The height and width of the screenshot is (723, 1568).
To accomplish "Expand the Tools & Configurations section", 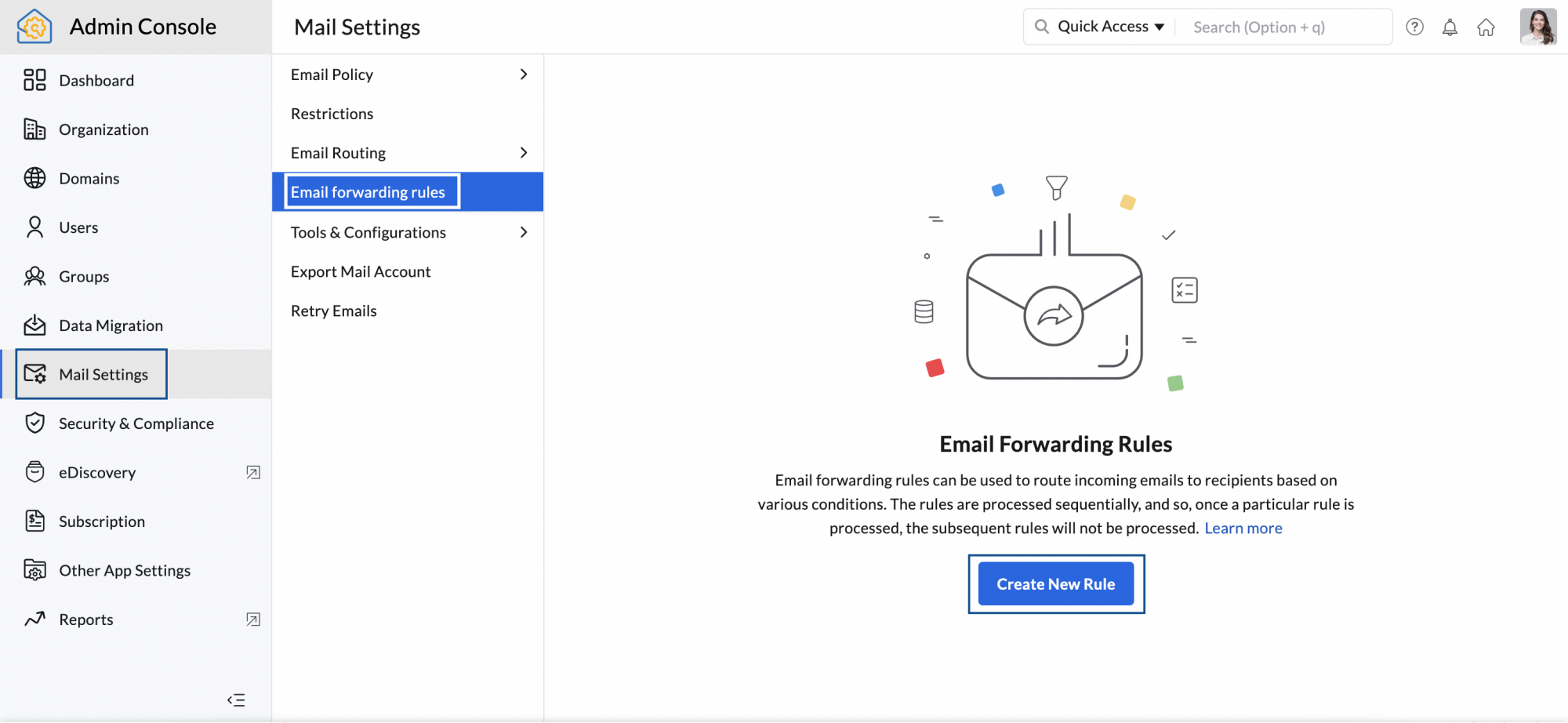I will pyautogui.click(x=523, y=232).
